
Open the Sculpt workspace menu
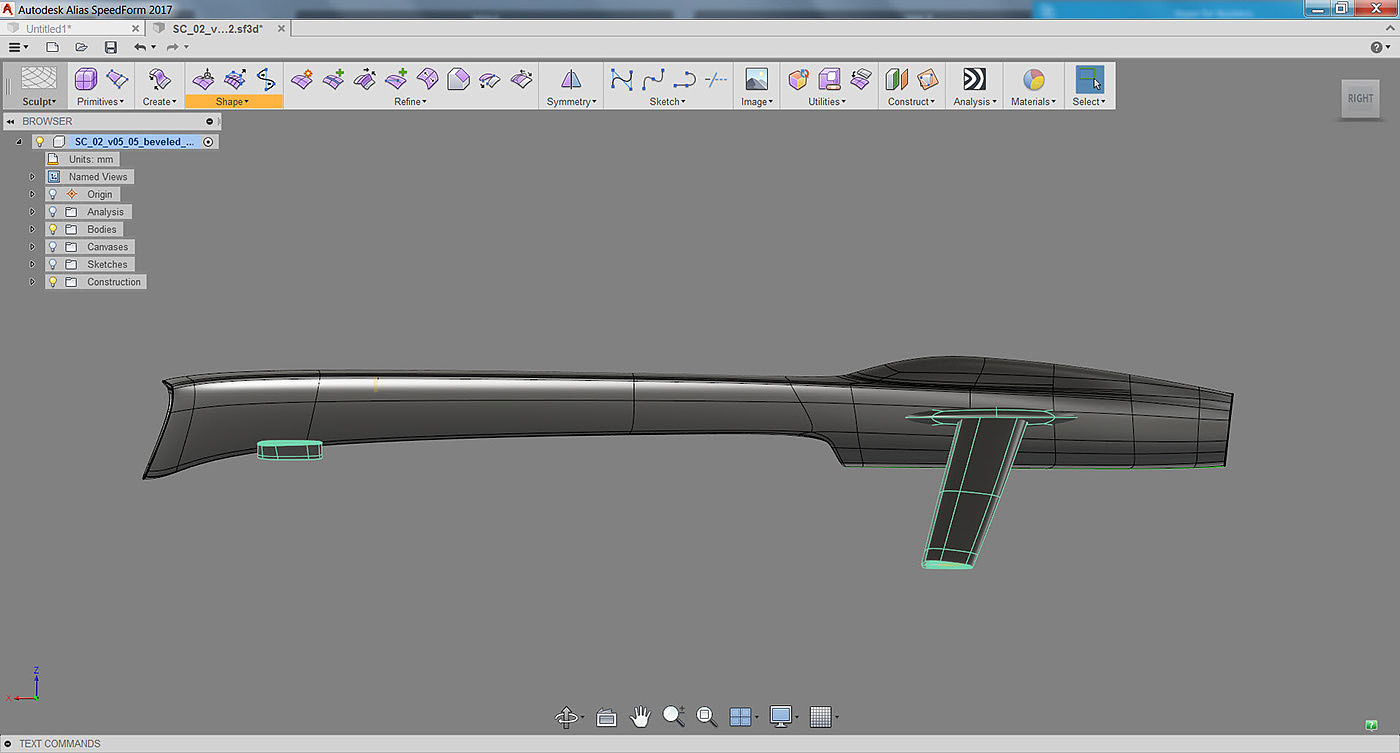(39, 102)
